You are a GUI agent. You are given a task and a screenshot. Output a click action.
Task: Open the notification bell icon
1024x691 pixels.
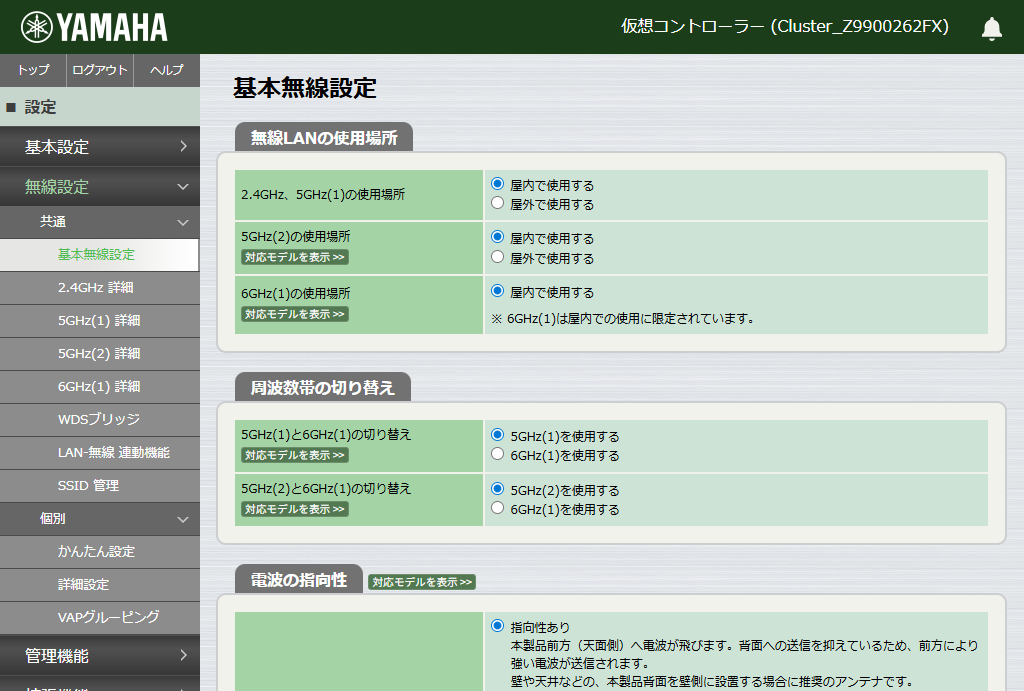point(991,28)
